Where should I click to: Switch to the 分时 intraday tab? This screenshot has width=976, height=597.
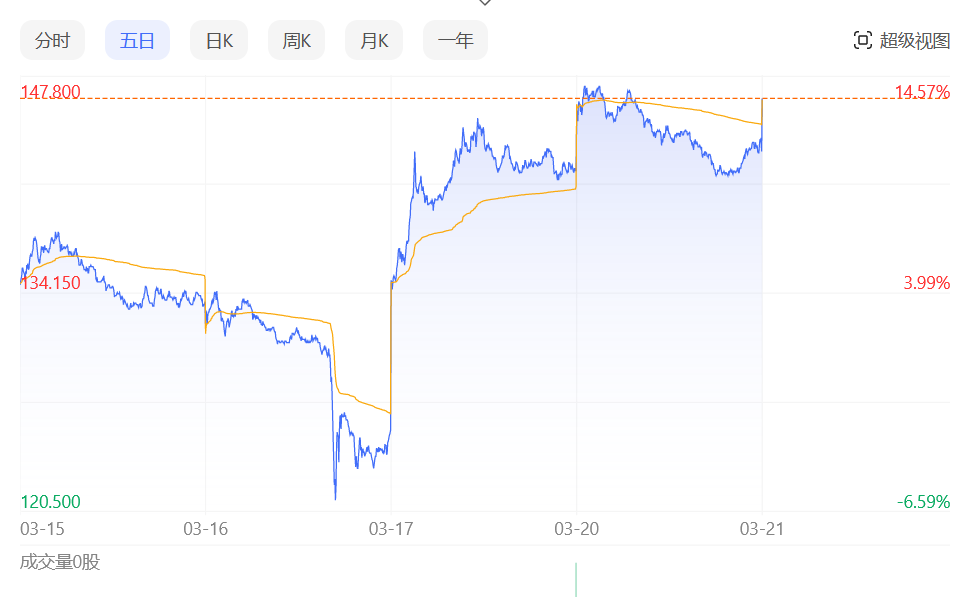(x=53, y=41)
